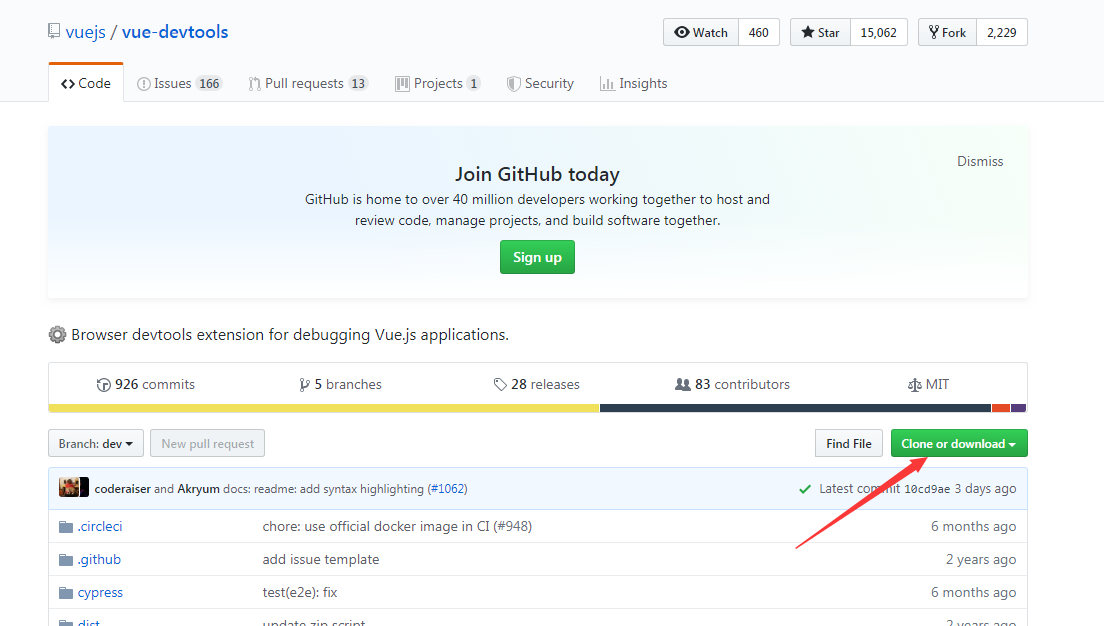View the 5 branches list
Screen dimensions: 1104x626
(341, 384)
